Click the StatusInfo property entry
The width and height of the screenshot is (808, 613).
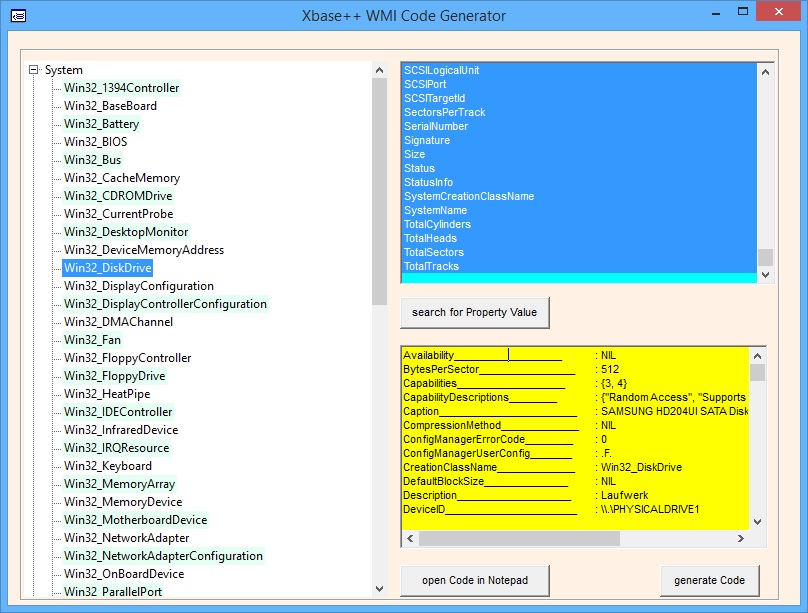(x=428, y=183)
